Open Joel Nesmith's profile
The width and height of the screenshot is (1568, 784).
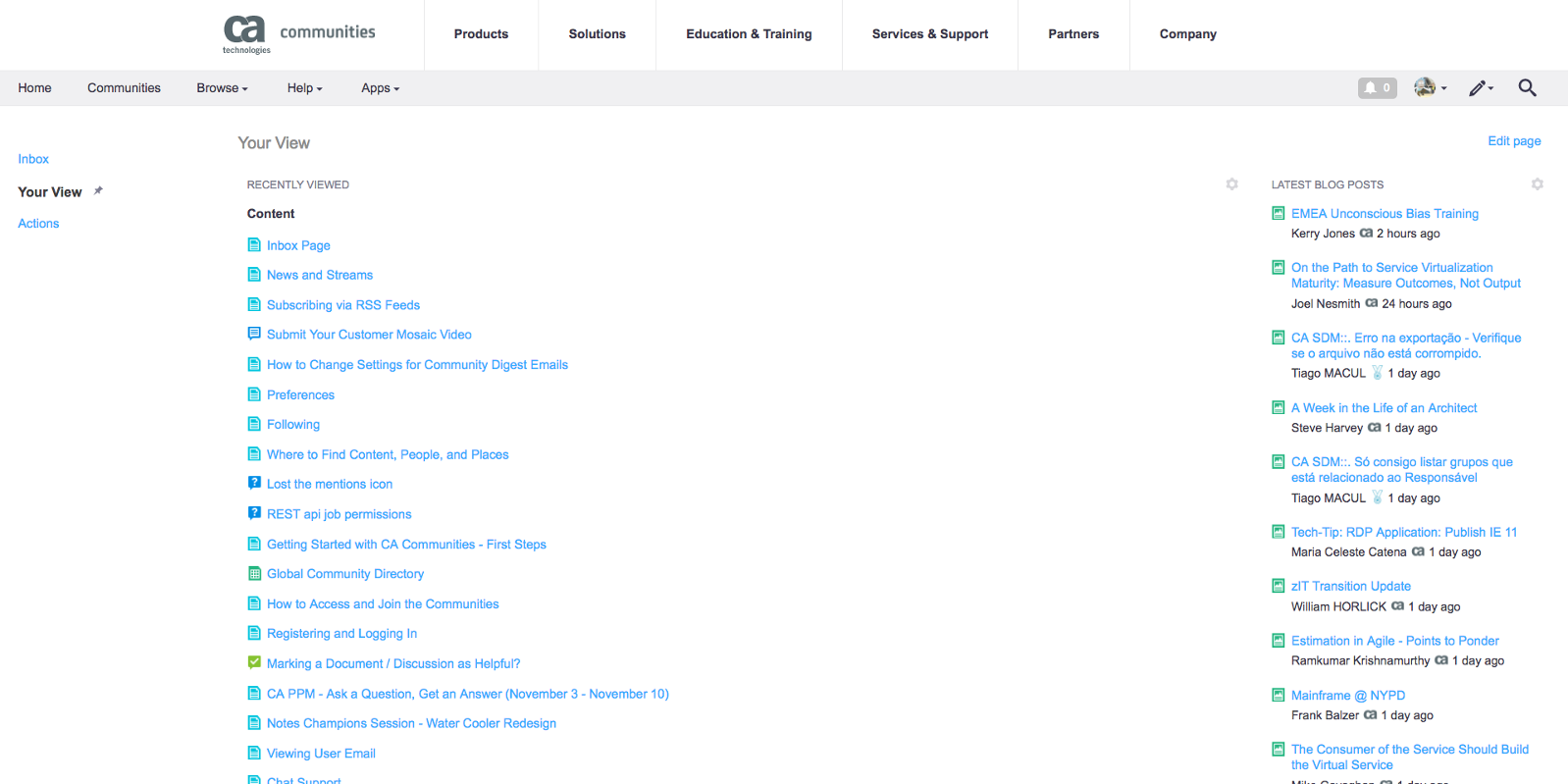pos(1326,304)
